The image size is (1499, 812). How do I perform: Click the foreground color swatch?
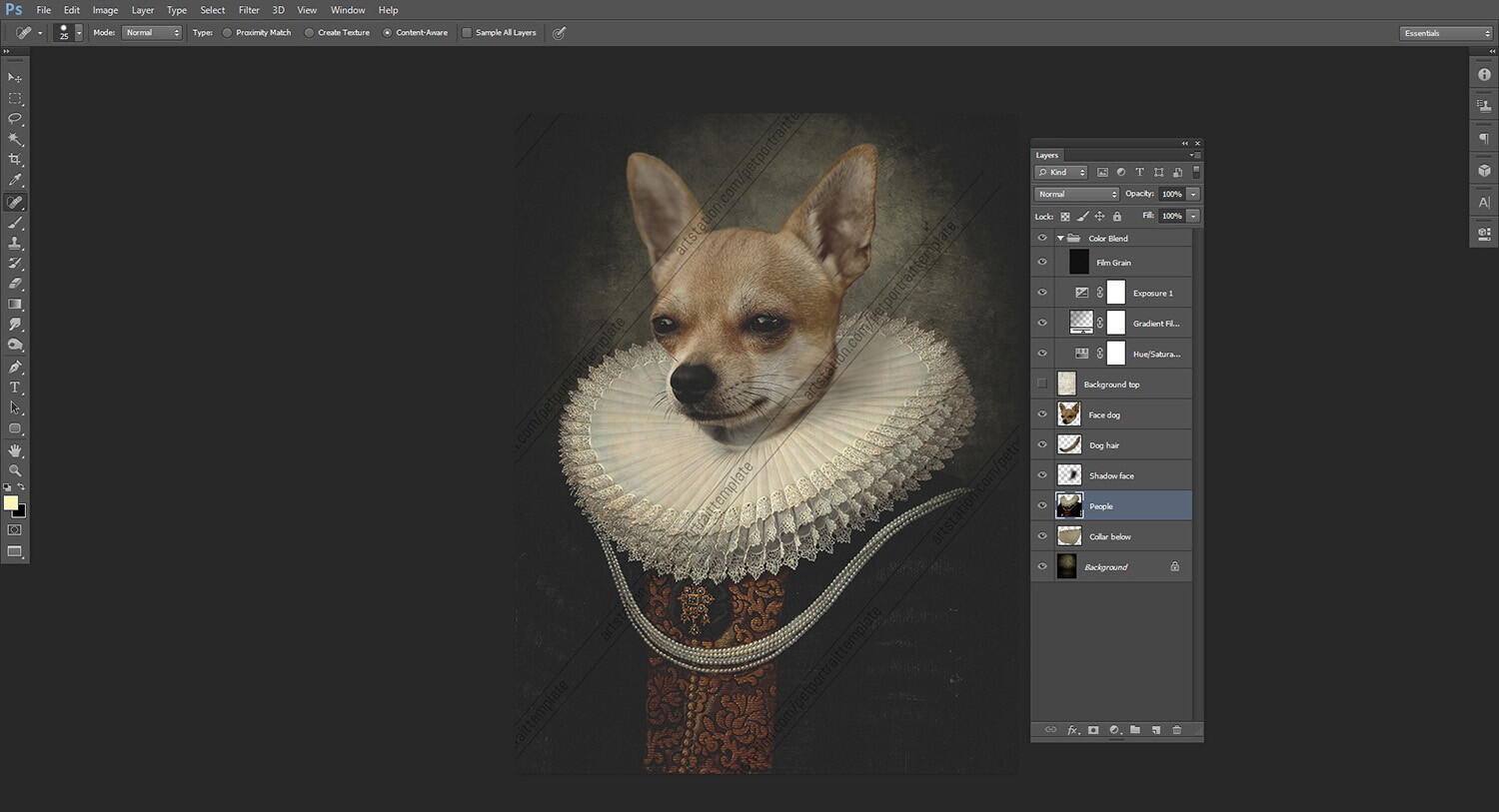[11, 503]
